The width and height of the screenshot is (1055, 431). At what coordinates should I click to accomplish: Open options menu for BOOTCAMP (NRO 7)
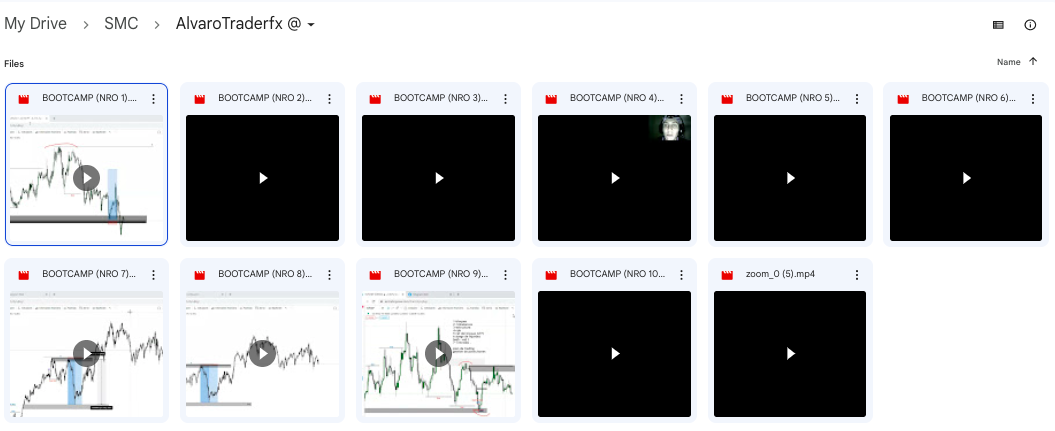(153, 275)
